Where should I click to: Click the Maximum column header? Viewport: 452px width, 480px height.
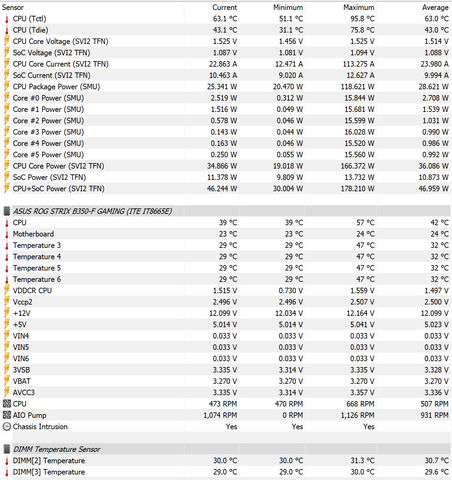[x=359, y=7]
